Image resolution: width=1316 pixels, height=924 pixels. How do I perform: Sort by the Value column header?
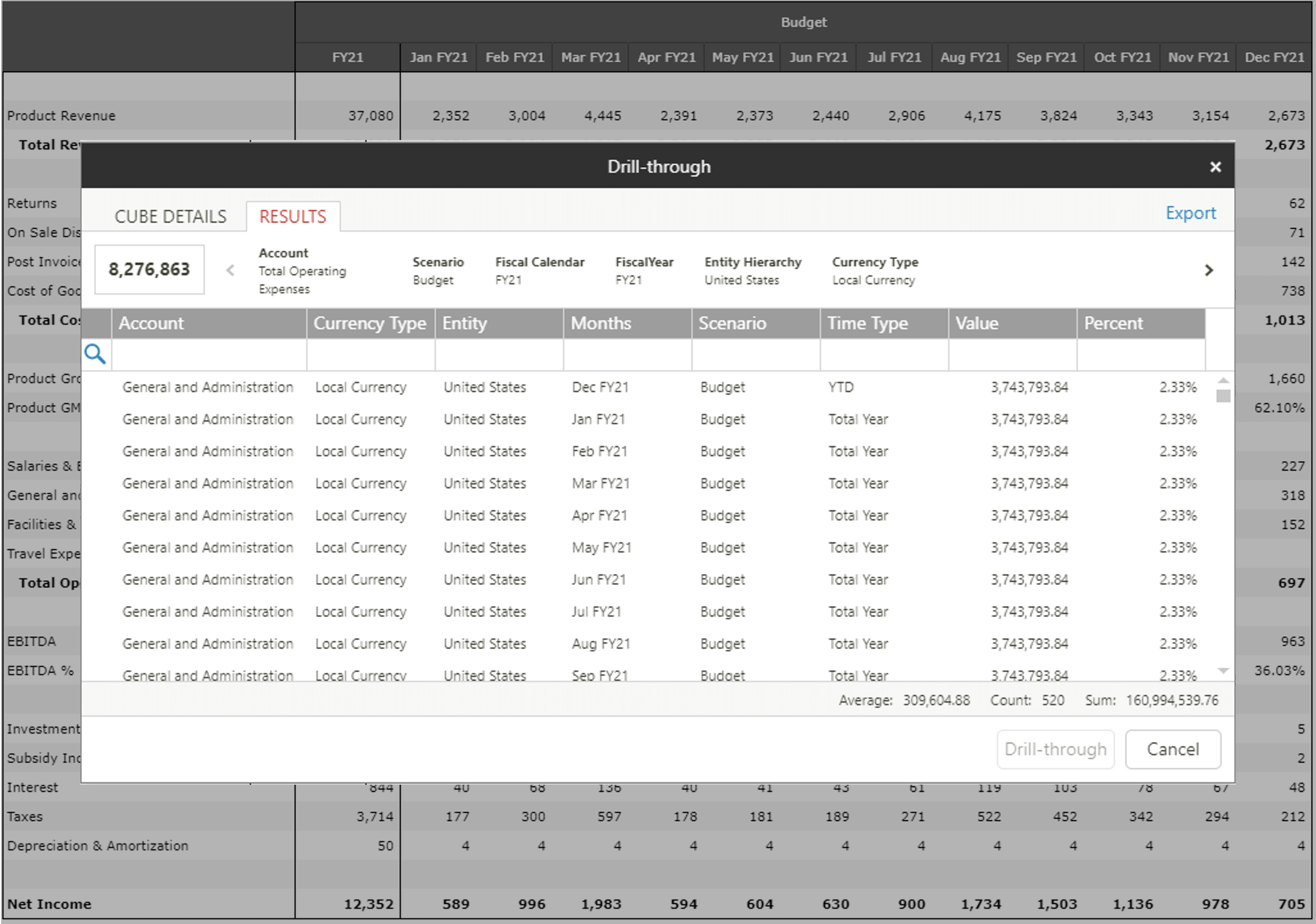pyautogui.click(x=1012, y=323)
